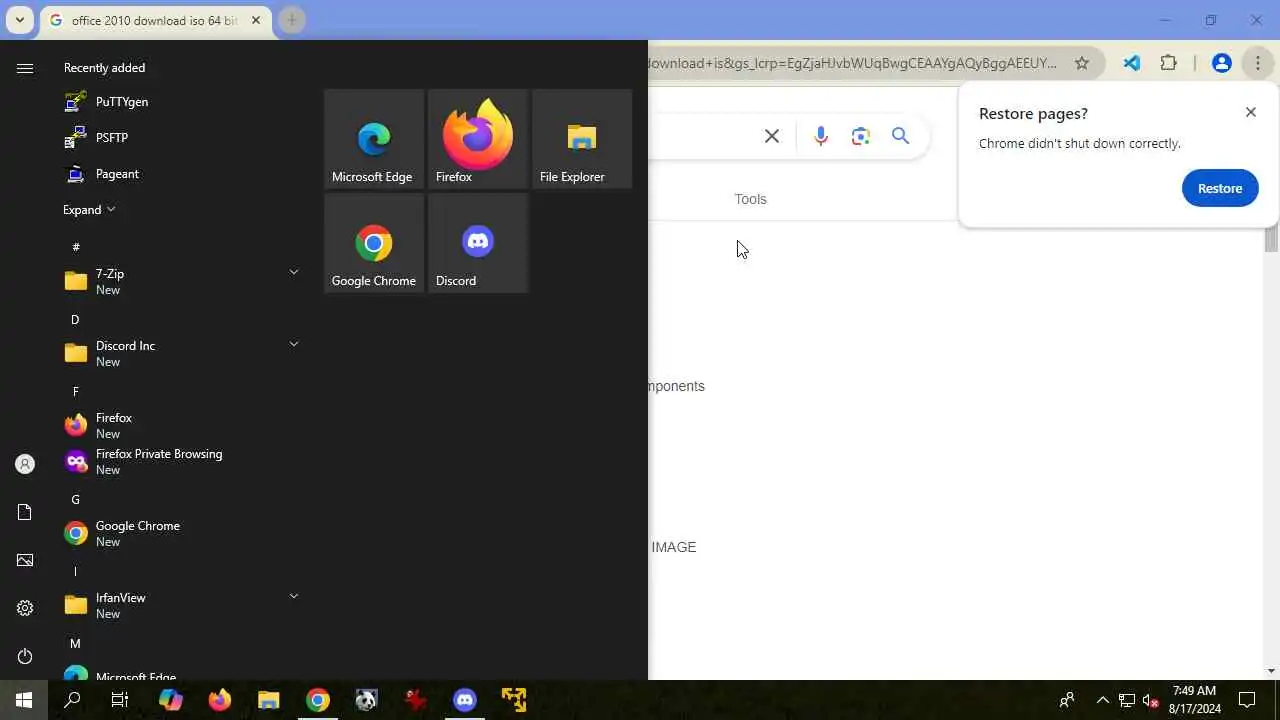Open the yellow network-style taskbar app

pyautogui.click(x=514, y=700)
